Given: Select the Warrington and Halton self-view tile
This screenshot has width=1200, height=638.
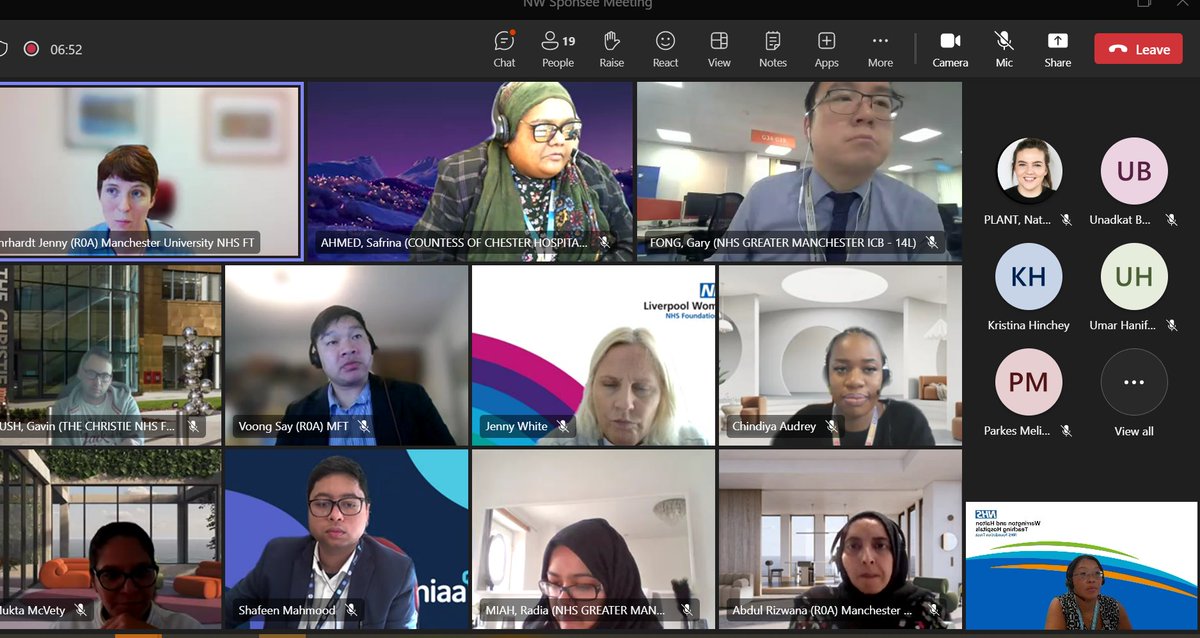Looking at the screenshot, I should pos(1082,566).
